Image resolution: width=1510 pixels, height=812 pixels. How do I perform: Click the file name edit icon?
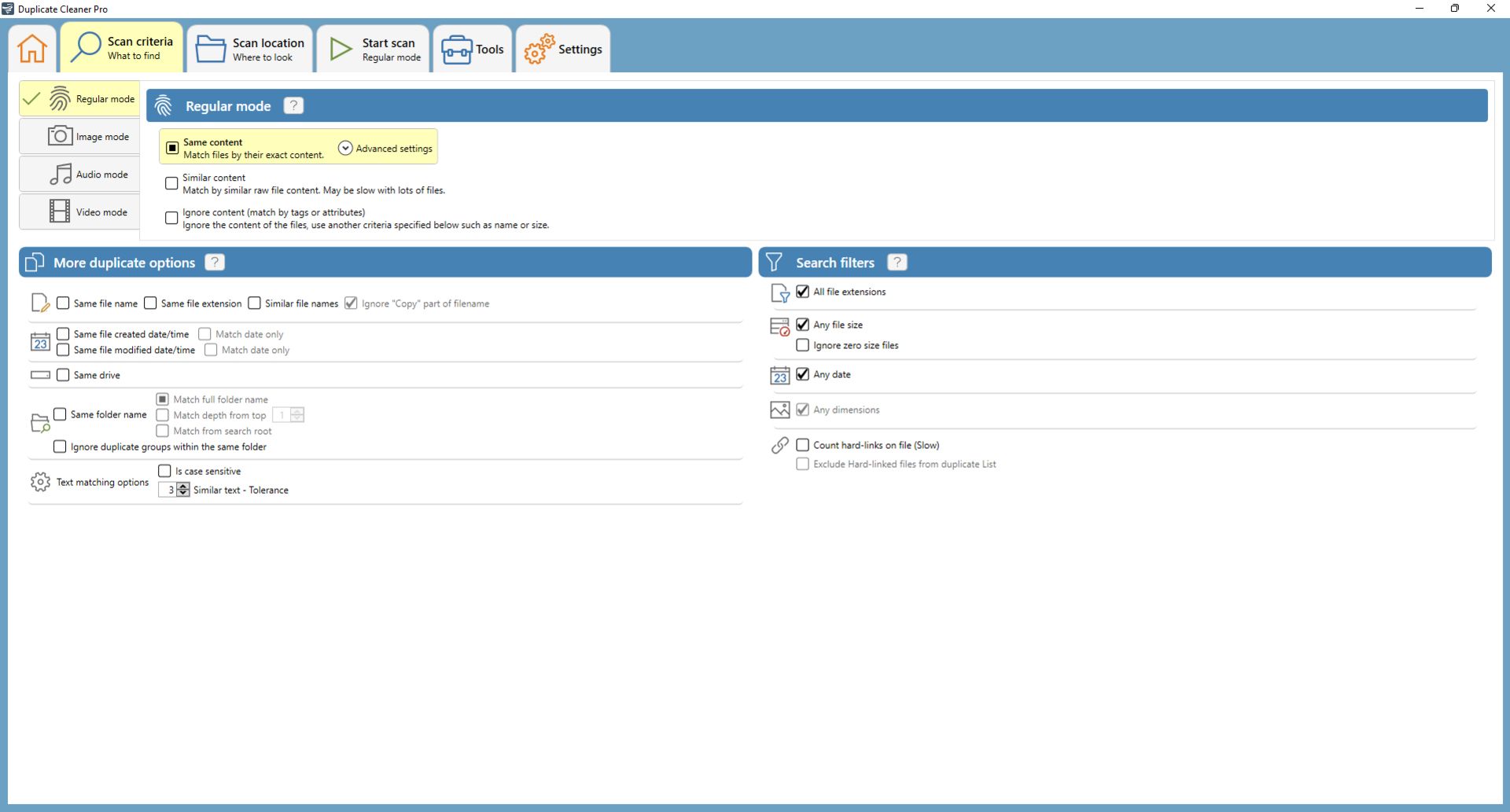pos(40,303)
